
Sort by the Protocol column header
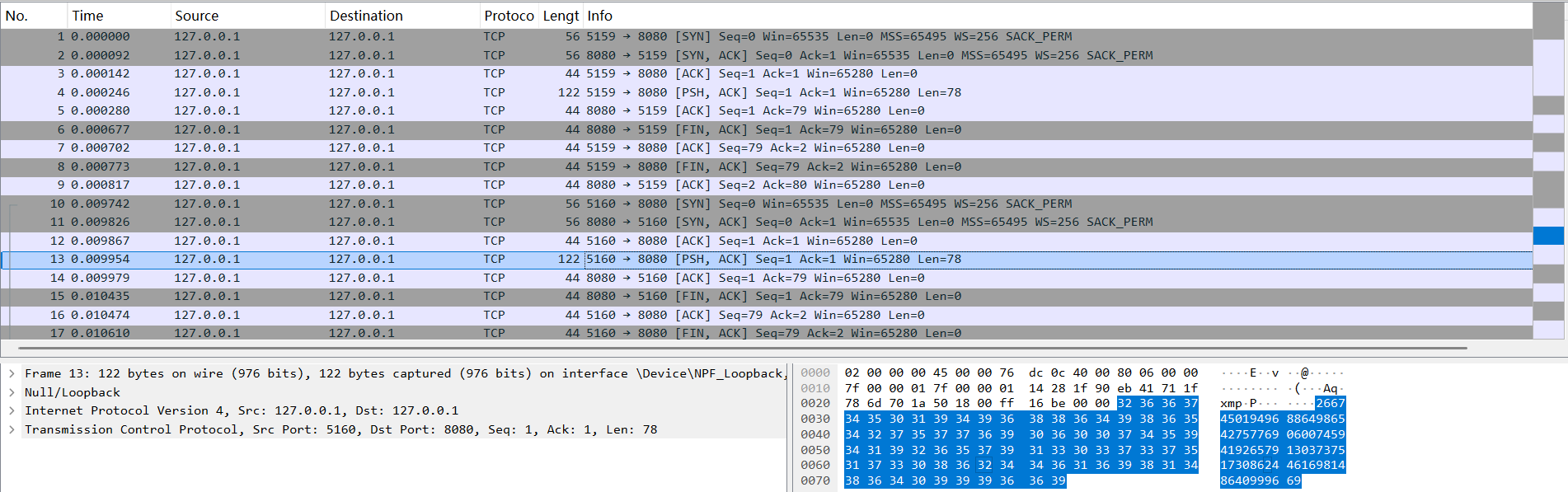click(x=508, y=16)
